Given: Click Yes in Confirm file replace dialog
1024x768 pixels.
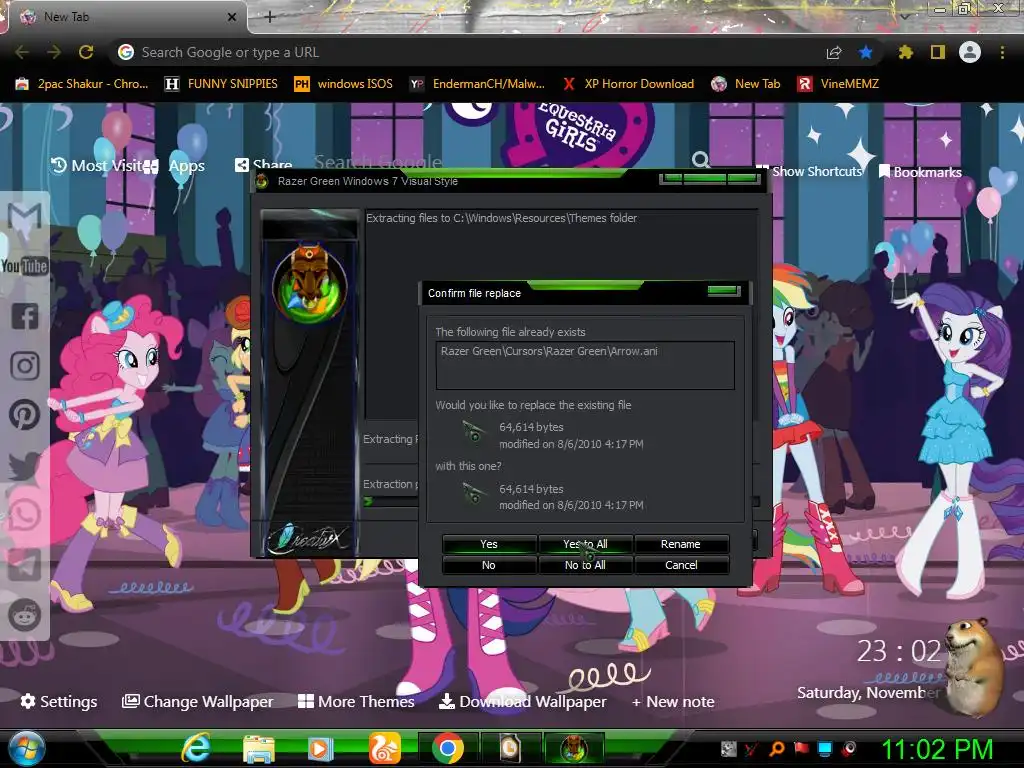Looking at the screenshot, I should [x=489, y=544].
